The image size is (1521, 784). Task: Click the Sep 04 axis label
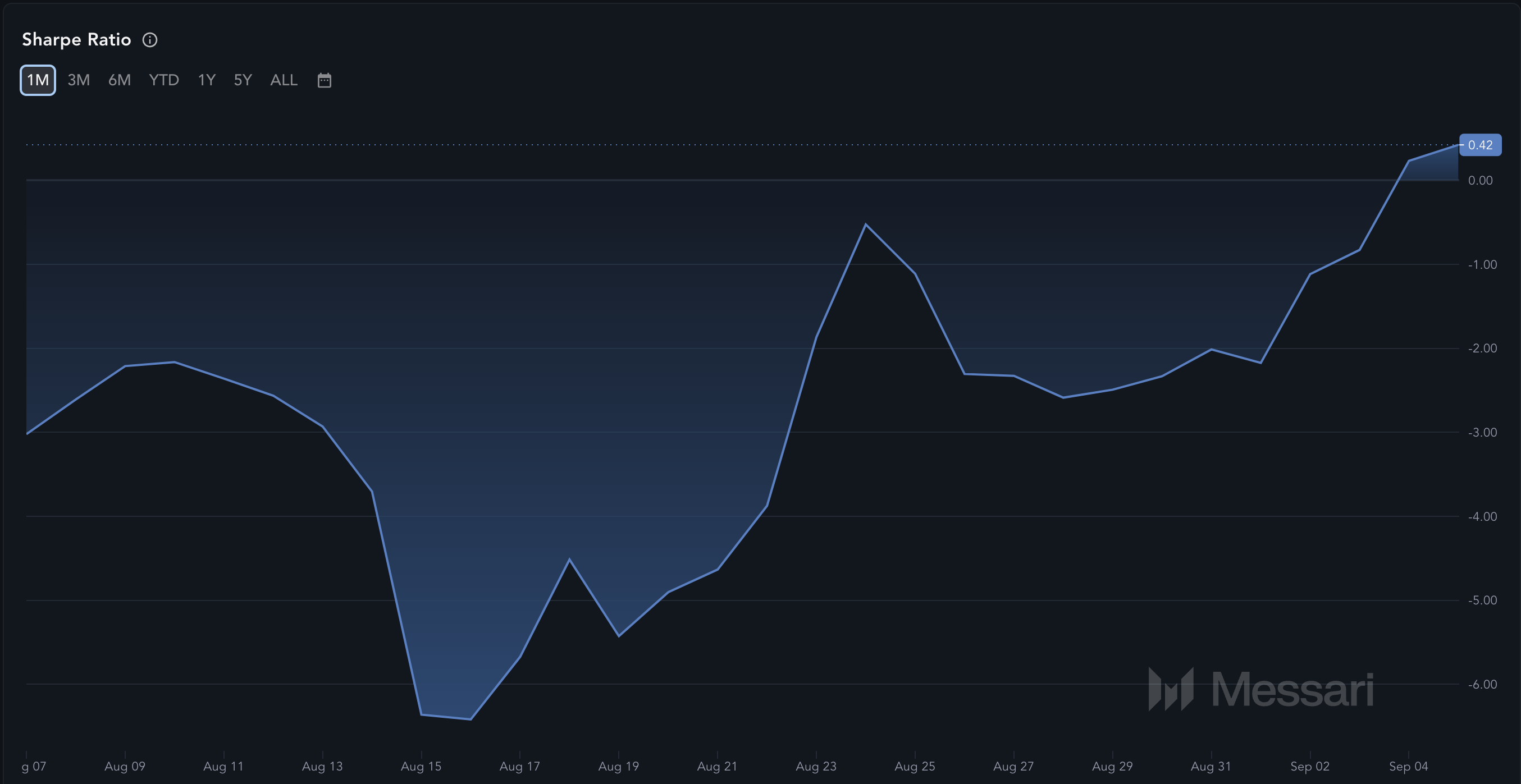pos(1408,766)
